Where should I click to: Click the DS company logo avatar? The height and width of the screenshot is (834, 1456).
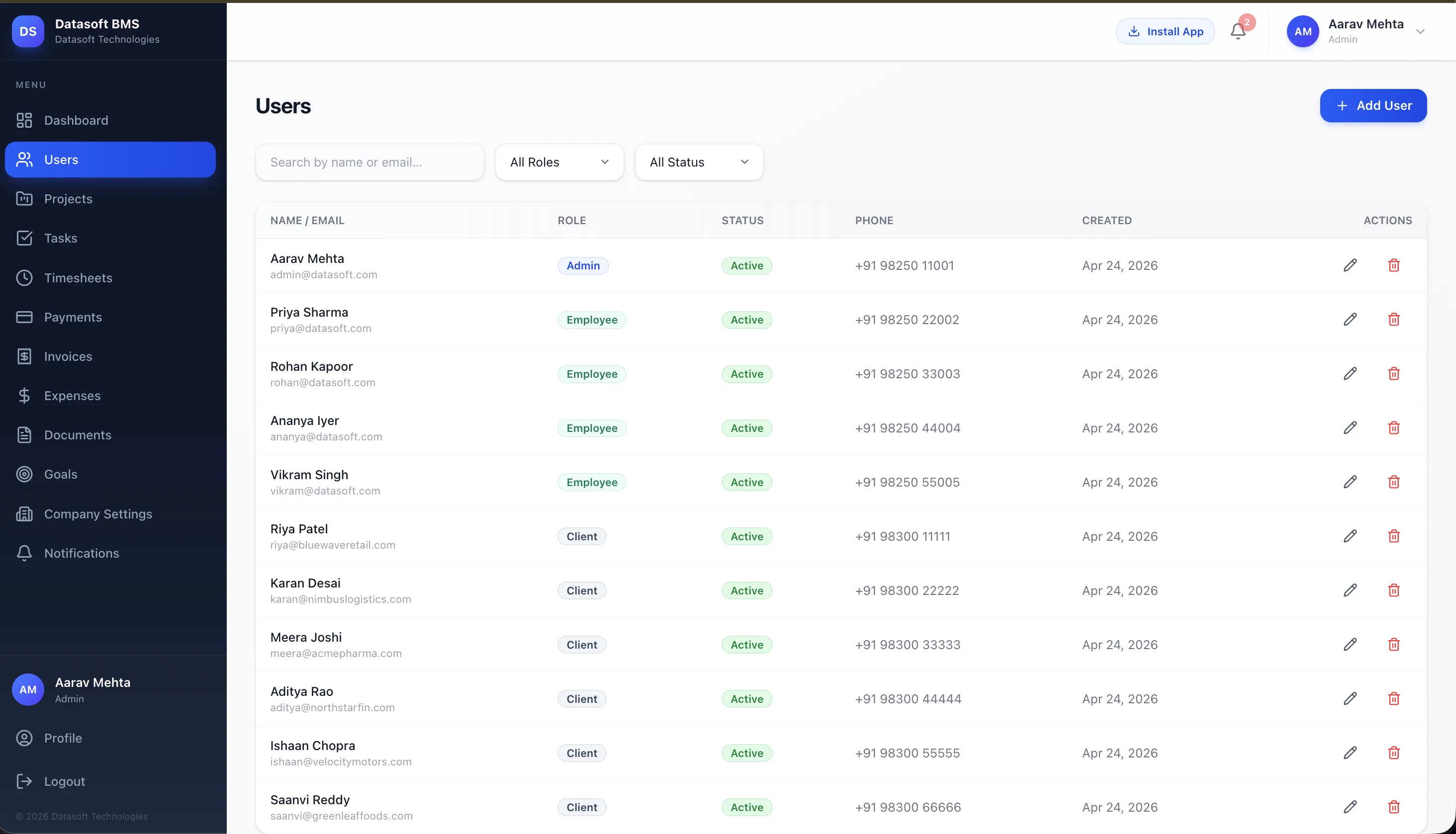click(x=28, y=31)
